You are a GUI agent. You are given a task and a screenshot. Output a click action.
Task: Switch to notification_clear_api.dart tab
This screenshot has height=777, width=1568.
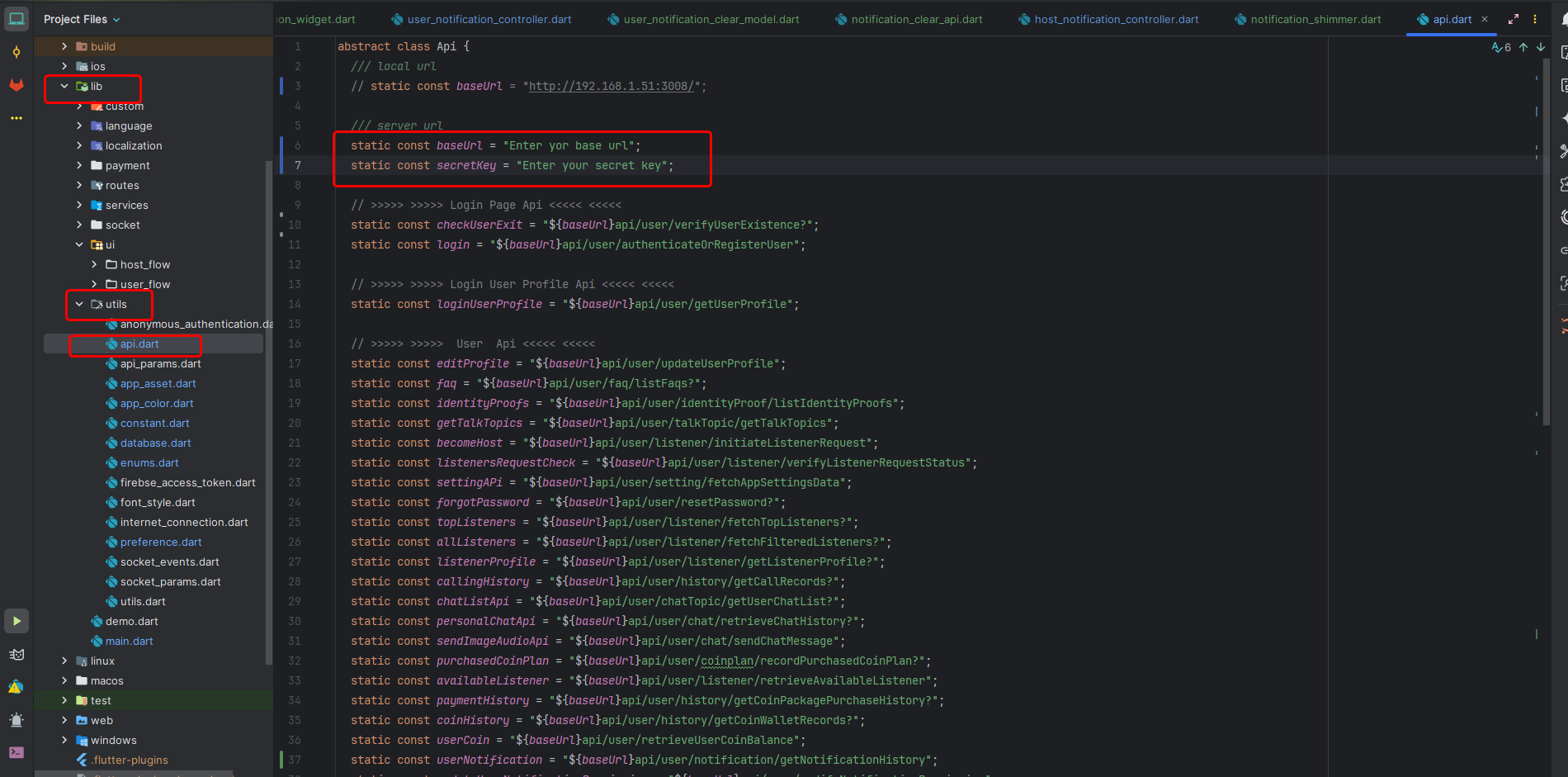(916, 19)
